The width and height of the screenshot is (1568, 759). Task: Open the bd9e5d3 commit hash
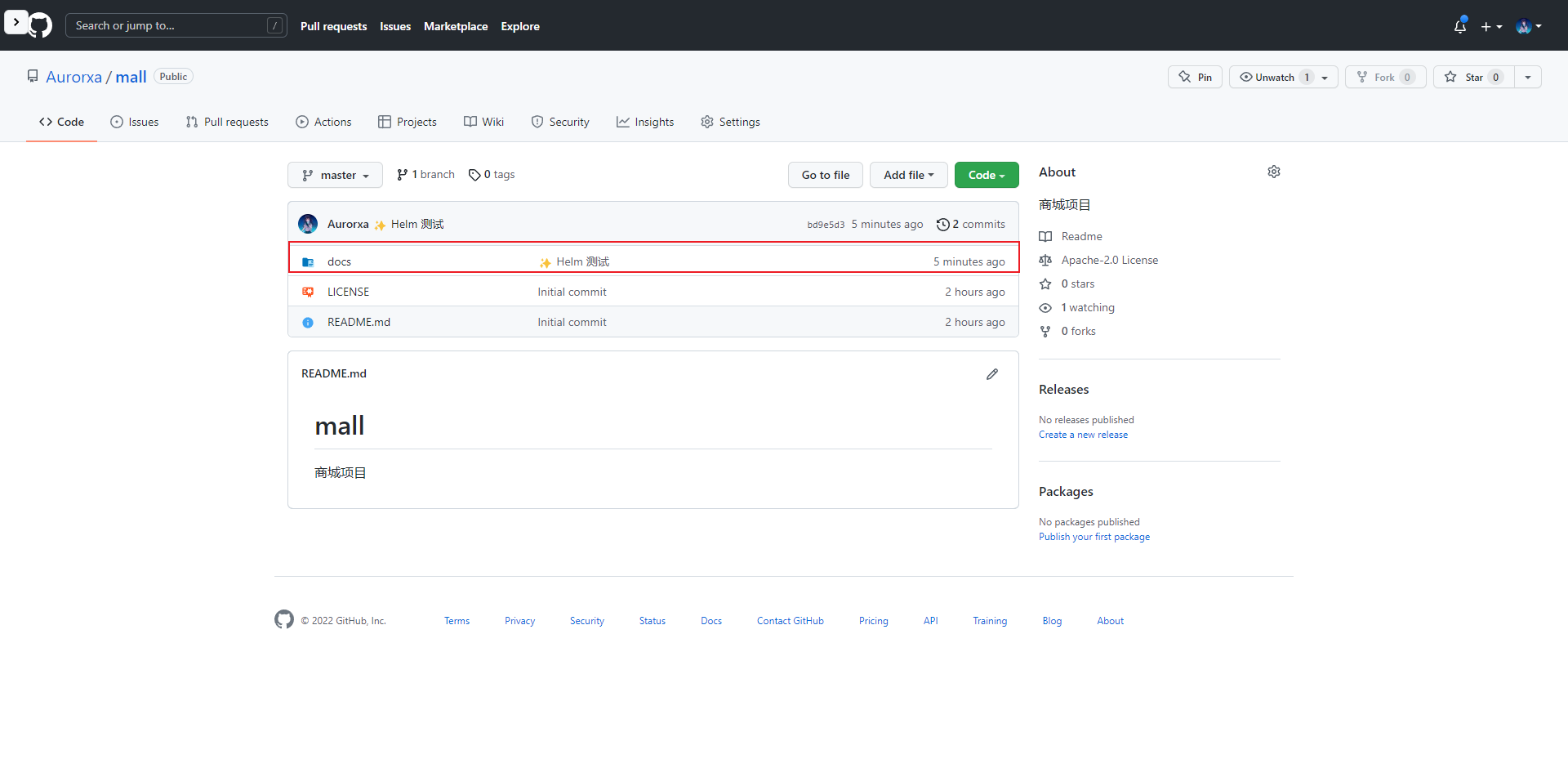(826, 225)
